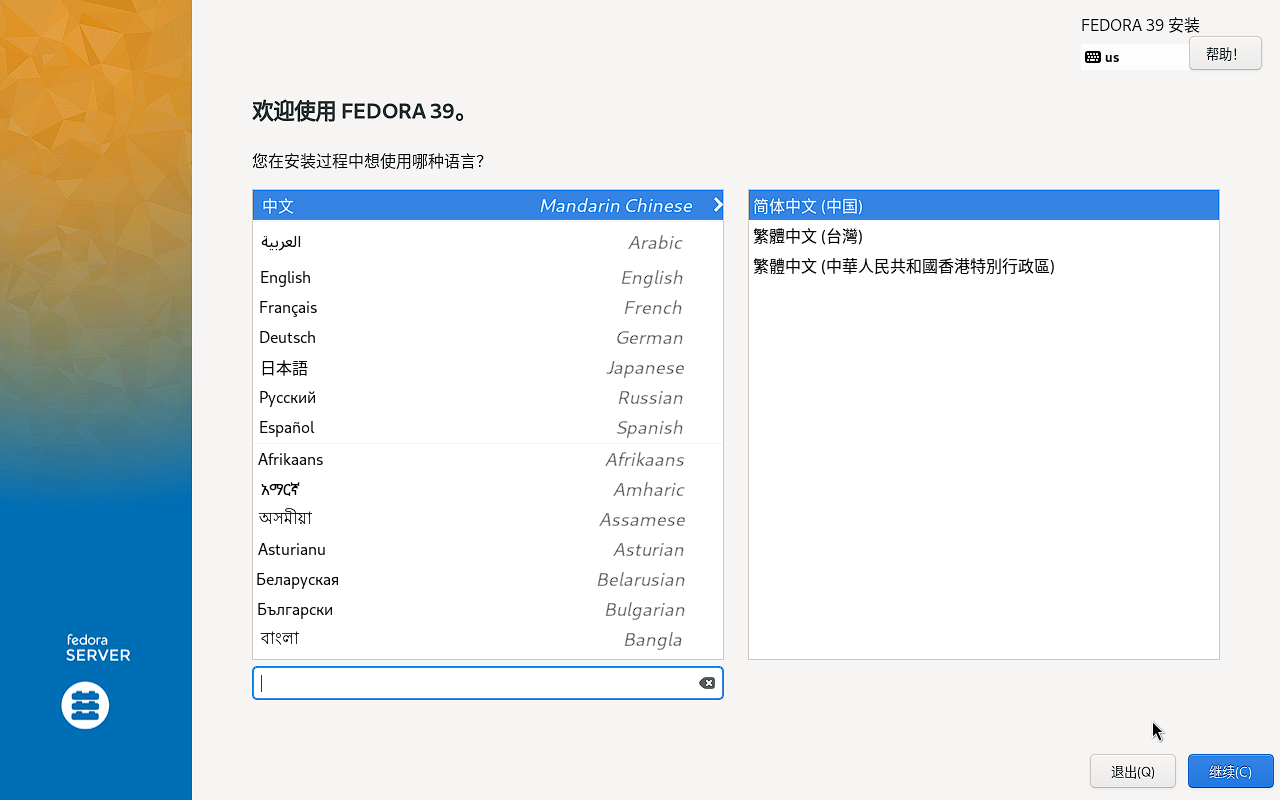Click the chevron arrow on the 中文 row

pyautogui.click(x=717, y=205)
